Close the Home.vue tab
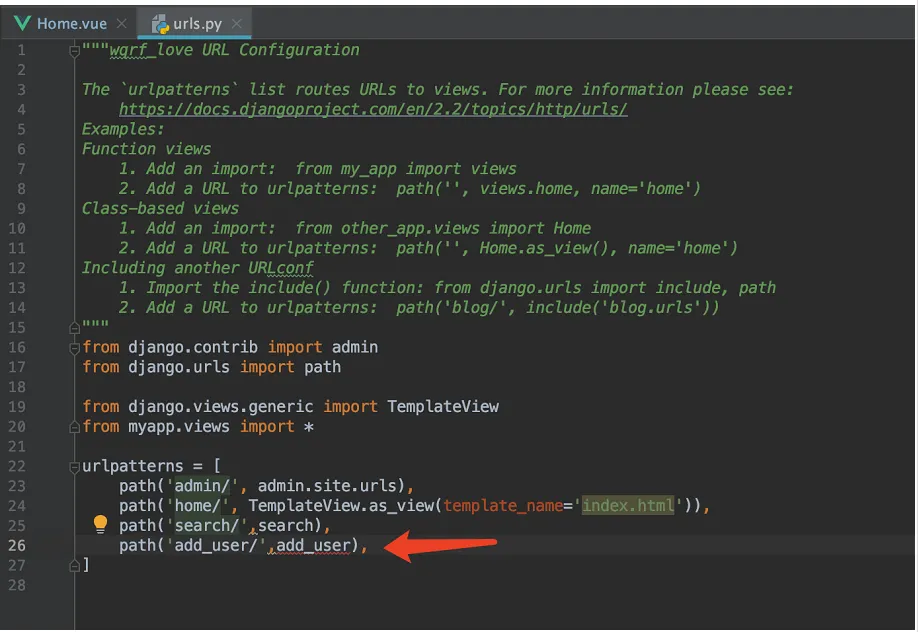This screenshot has height=632, width=918. click(x=121, y=23)
